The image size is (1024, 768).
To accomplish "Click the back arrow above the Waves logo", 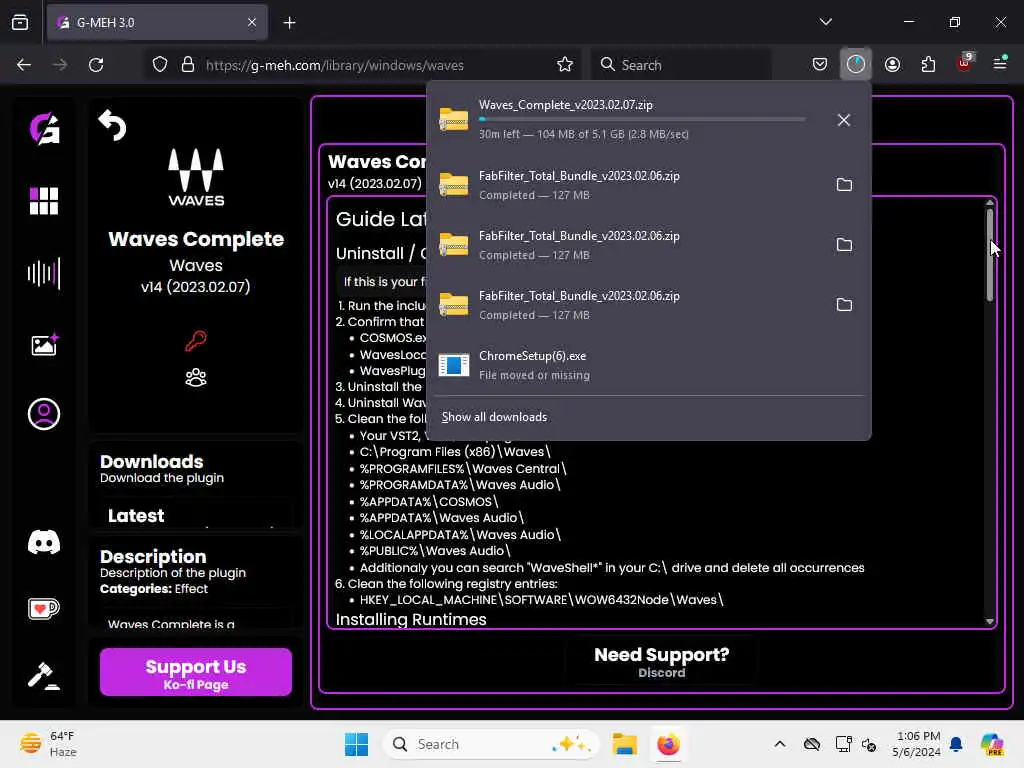I will 112,125.
